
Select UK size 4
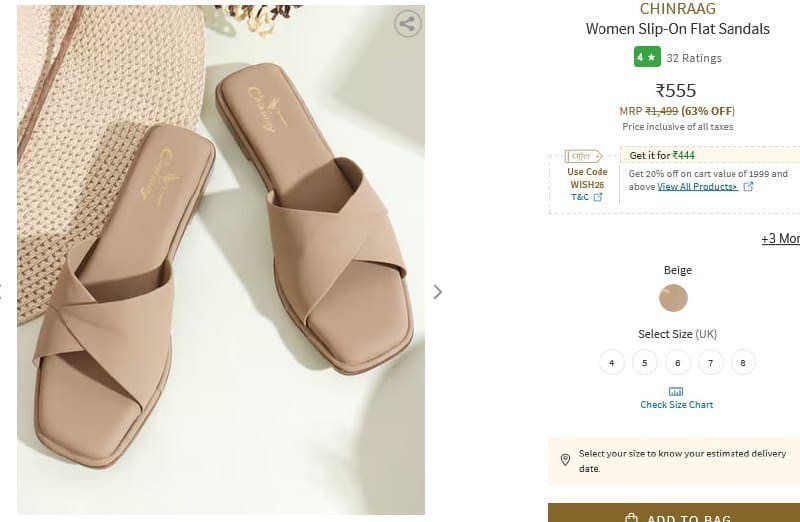pyautogui.click(x=612, y=363)
